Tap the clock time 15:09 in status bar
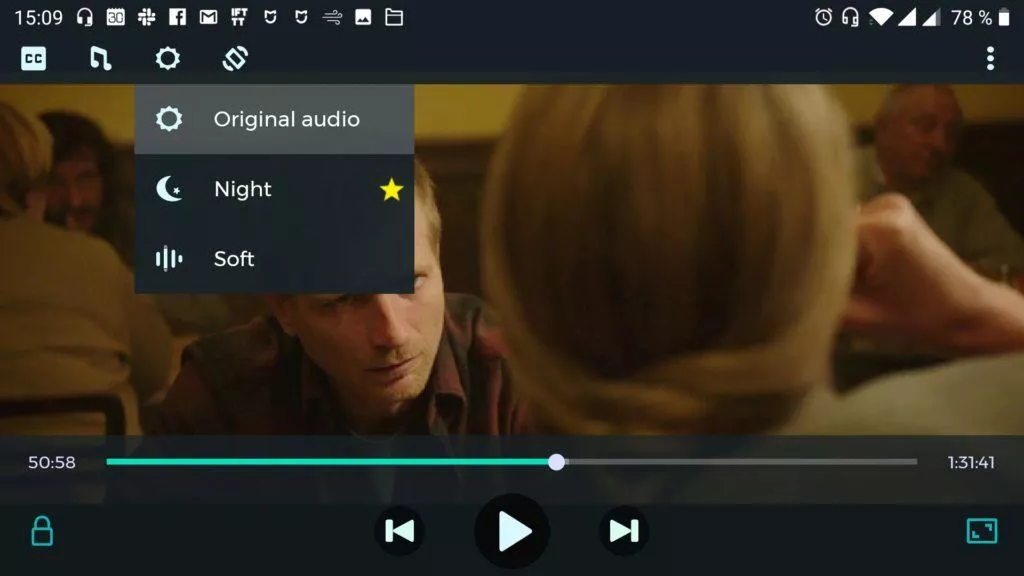 (x=39, y=18)
